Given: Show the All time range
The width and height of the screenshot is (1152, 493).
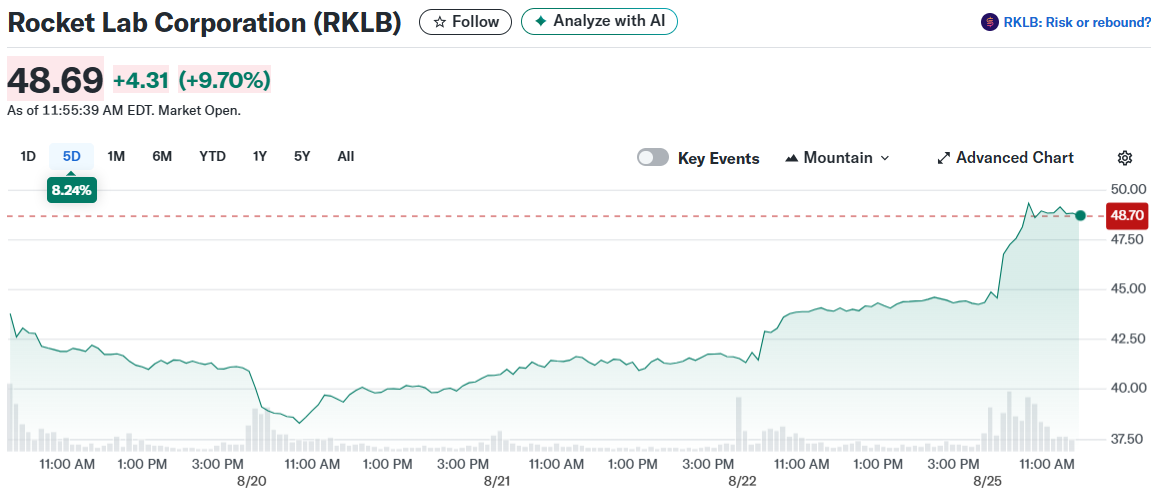Looking at the screenshot, I should point(345,156).
